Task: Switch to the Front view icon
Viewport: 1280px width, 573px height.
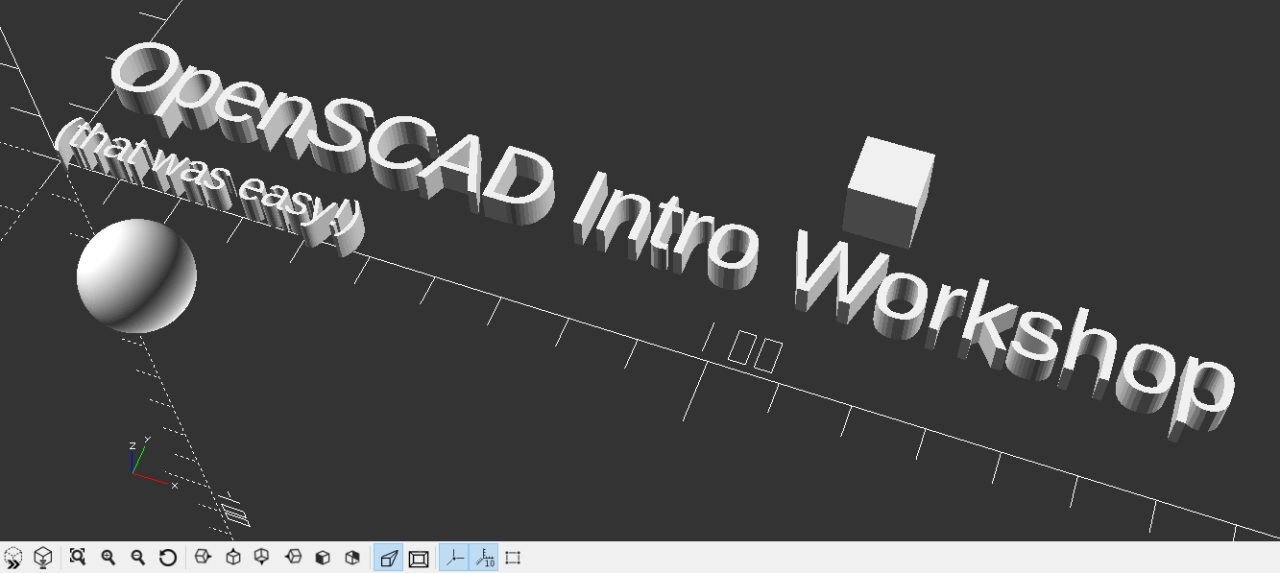Action: 323,558
